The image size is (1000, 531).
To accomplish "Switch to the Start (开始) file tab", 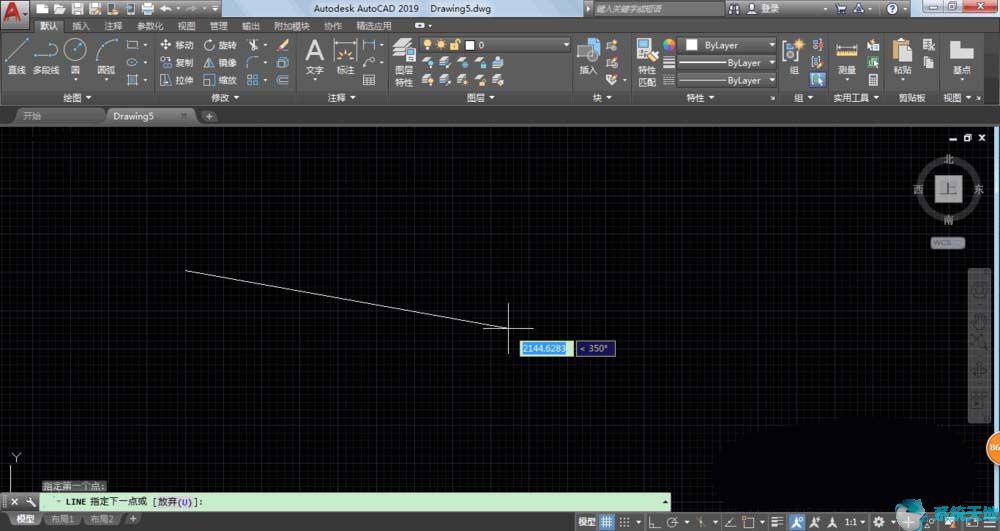I will [57, 116].
